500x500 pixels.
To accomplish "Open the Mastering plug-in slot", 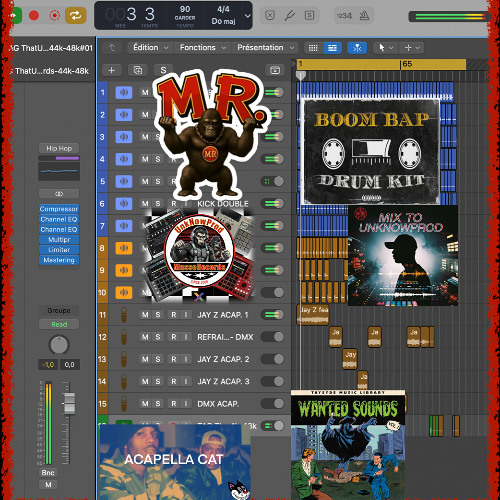I will tap(59, 260).
